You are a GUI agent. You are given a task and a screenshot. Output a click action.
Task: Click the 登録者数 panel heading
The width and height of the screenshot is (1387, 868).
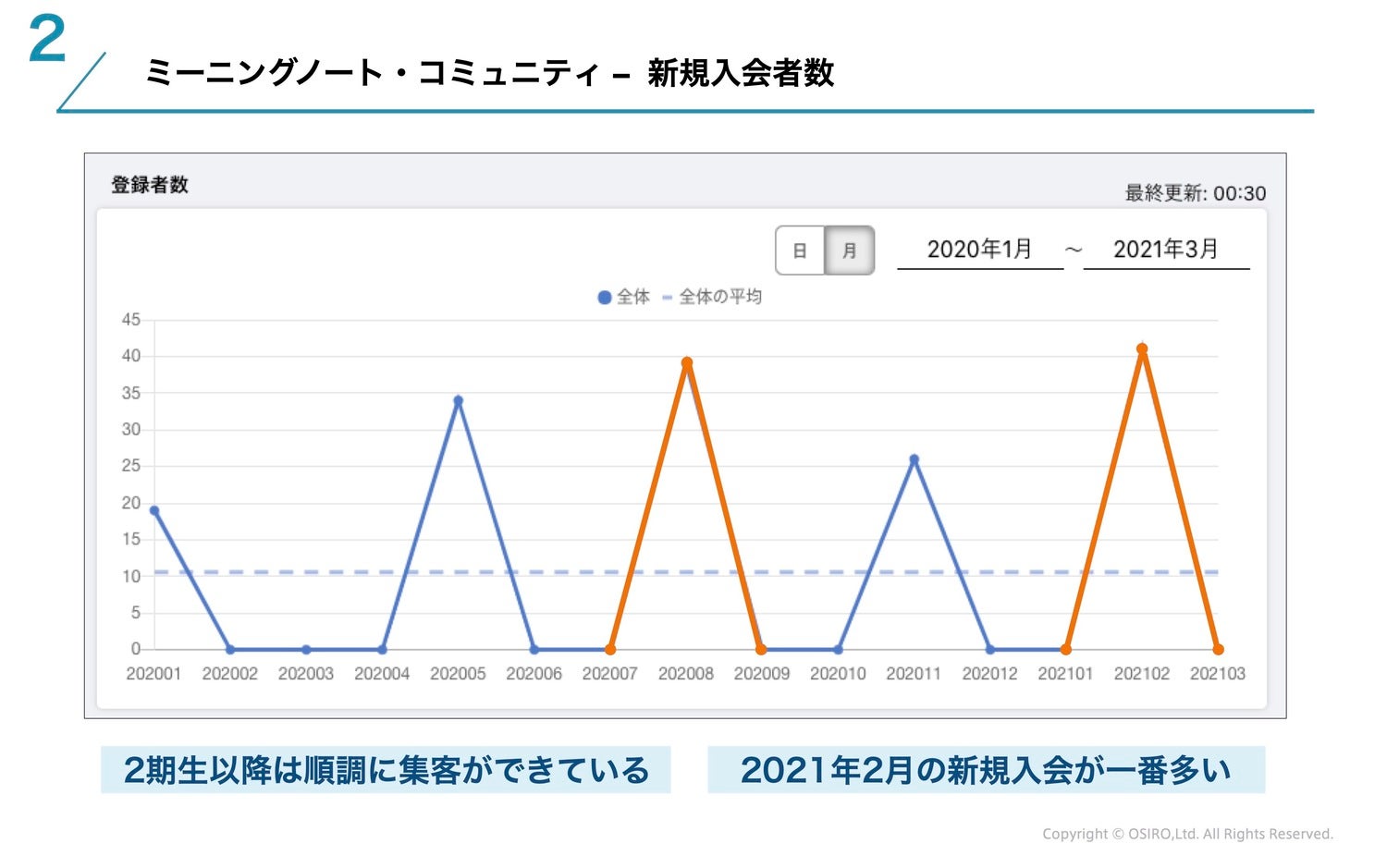[150, 185]
